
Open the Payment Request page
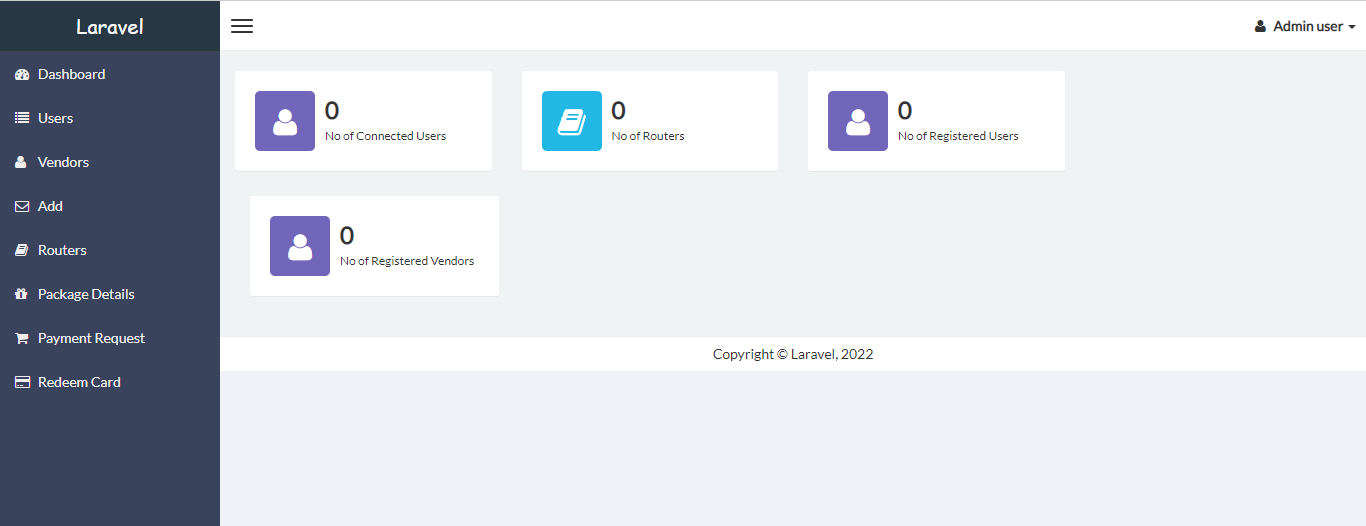click(91, 338)
